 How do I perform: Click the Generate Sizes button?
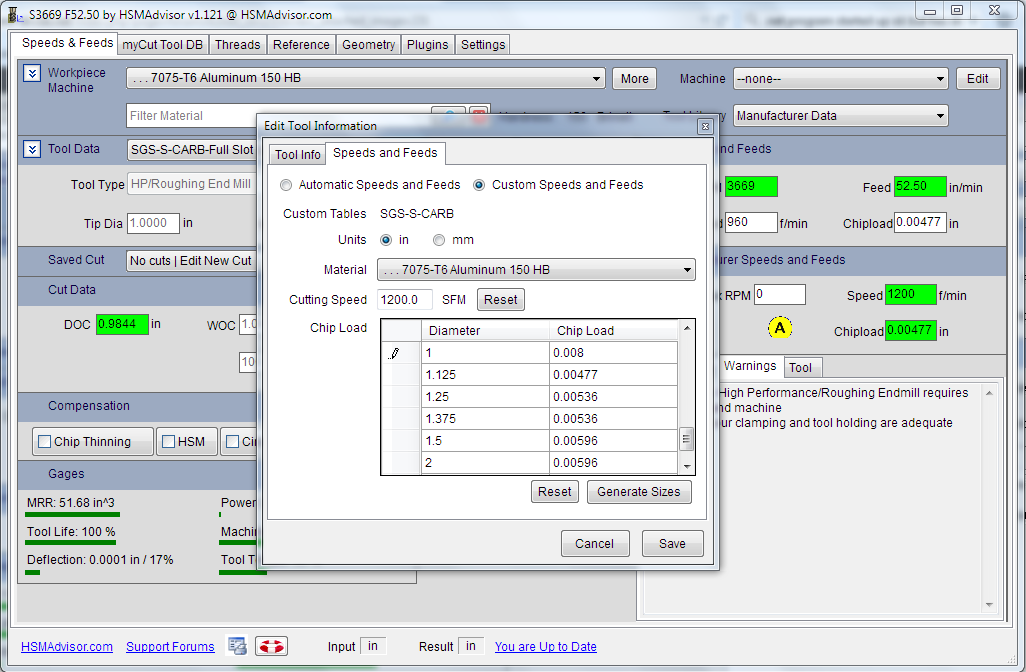[x=638, y=492]
